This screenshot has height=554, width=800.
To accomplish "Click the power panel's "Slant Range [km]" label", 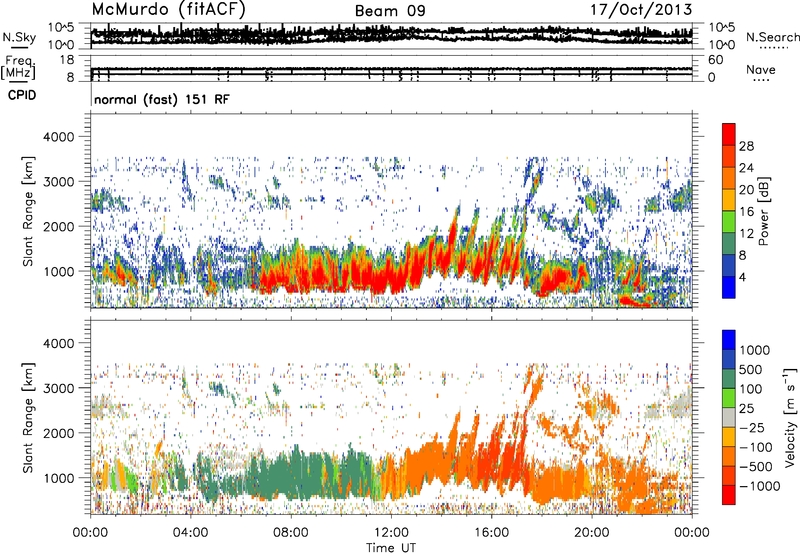I will tap(28, 212).
